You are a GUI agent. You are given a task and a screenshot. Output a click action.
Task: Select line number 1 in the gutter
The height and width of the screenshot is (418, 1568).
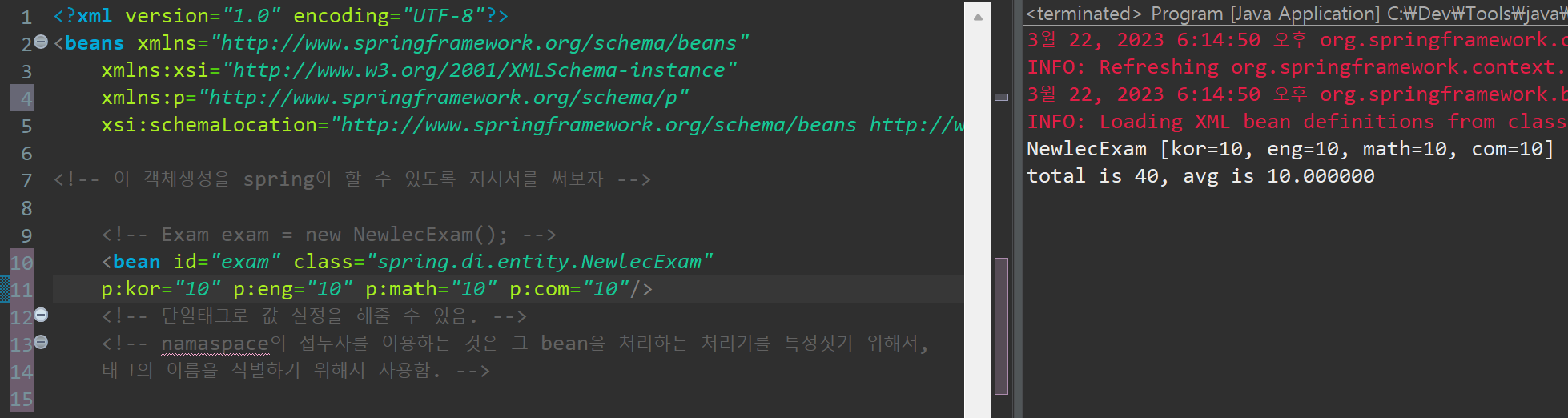[x=26, y=17]
